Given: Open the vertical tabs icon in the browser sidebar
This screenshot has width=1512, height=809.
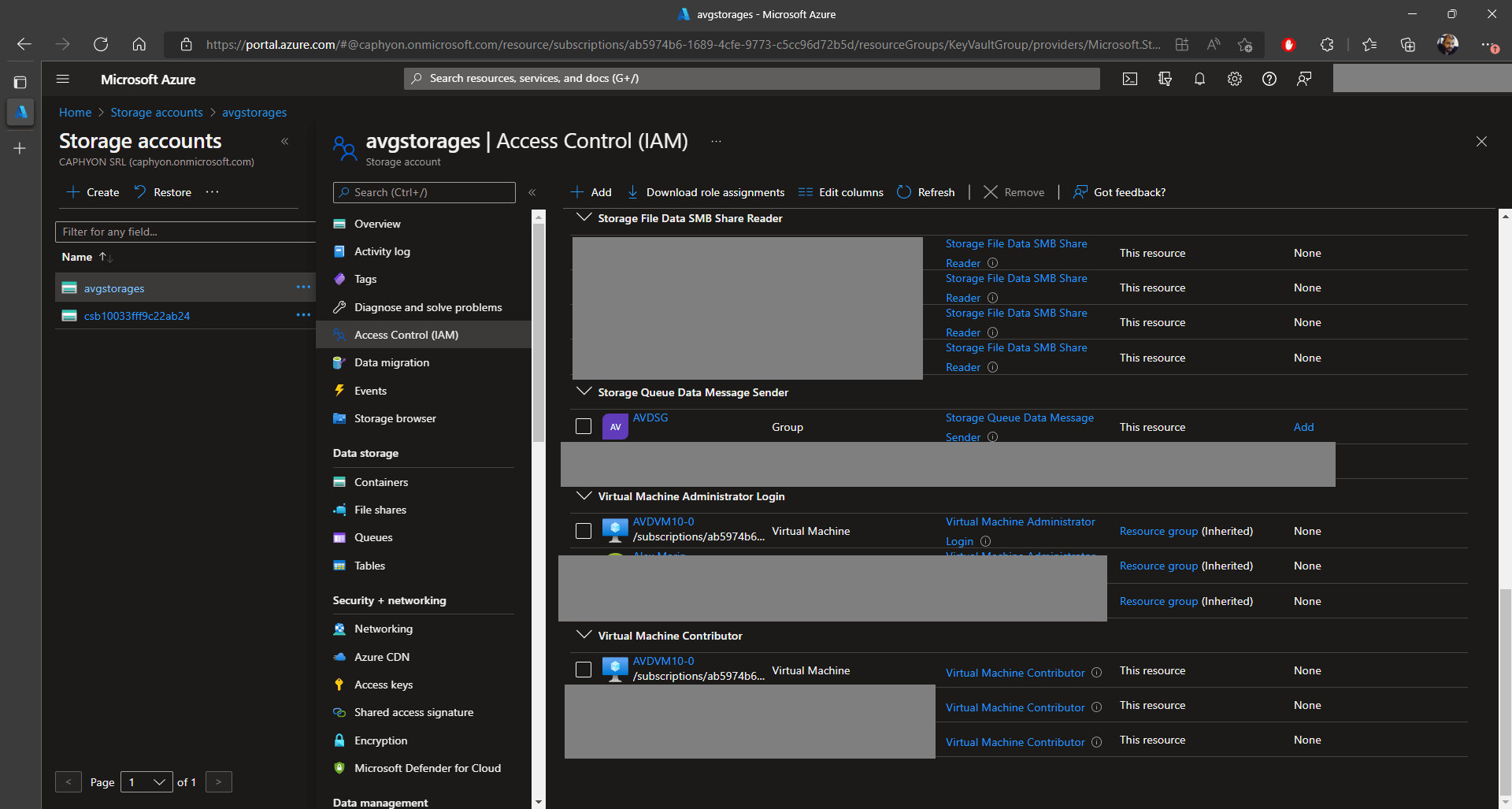Looking at the screenshot, I should [x=20, y=82].
